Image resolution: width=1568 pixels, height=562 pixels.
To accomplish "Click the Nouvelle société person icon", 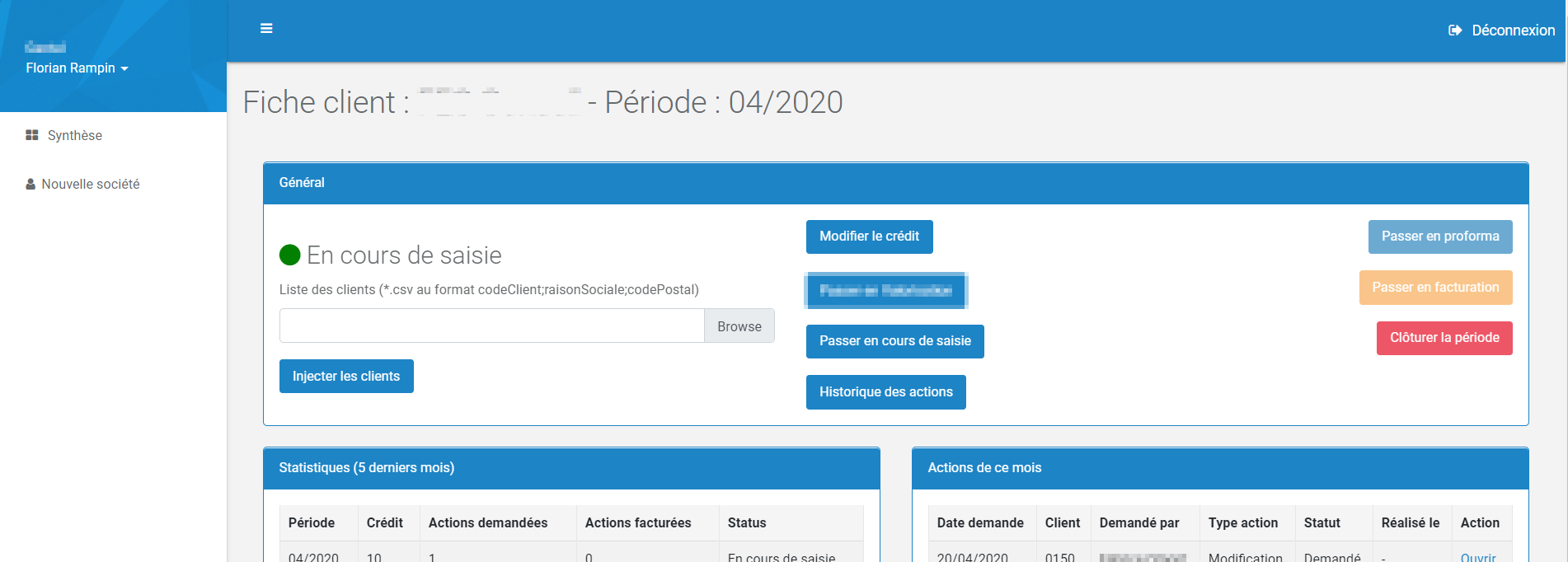I will pyautogui.click(x=31, y=185).
